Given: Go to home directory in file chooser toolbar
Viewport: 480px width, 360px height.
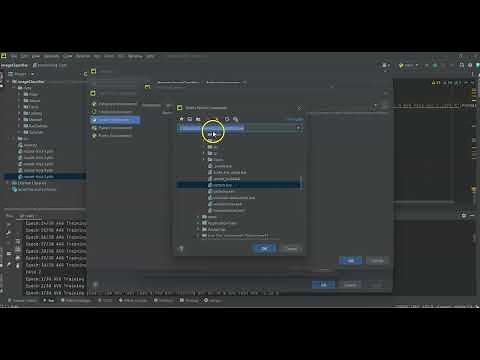Looking at the screenshot, I should coord(182,119).
